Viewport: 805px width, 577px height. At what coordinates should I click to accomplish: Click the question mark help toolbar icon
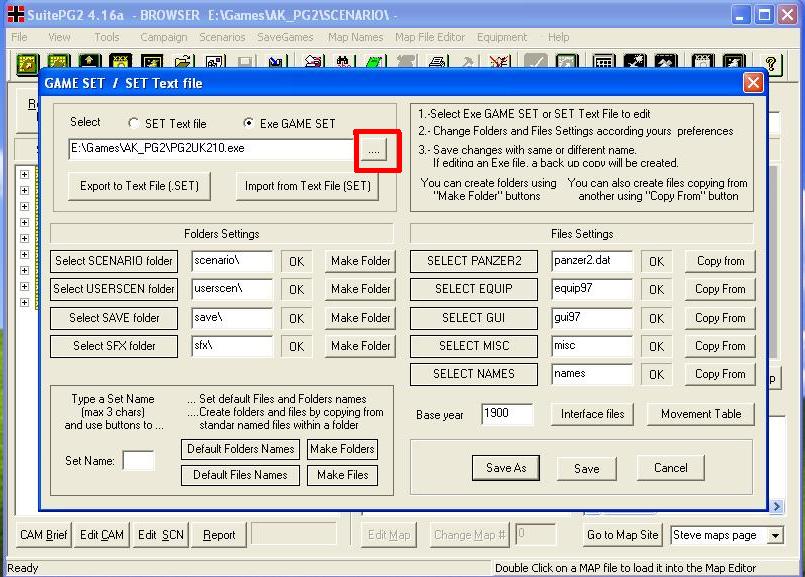tap(770, 64)
